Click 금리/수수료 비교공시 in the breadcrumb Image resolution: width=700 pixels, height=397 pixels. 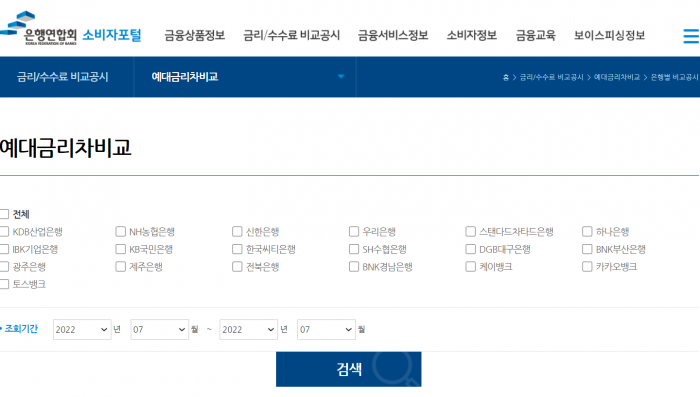551,77
